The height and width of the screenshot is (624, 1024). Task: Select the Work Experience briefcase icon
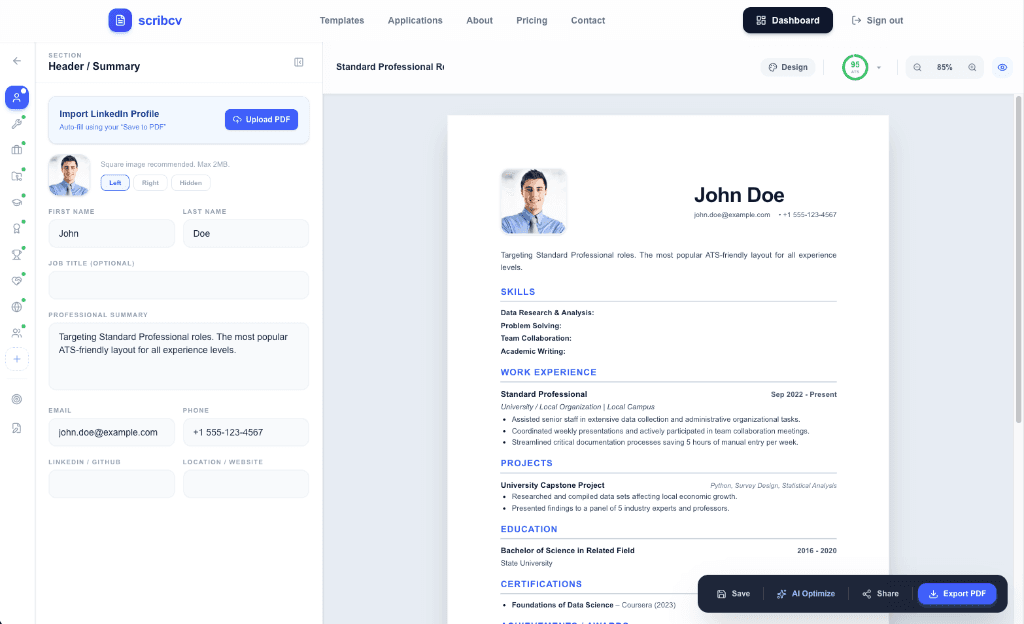click(x=16, y=150)
